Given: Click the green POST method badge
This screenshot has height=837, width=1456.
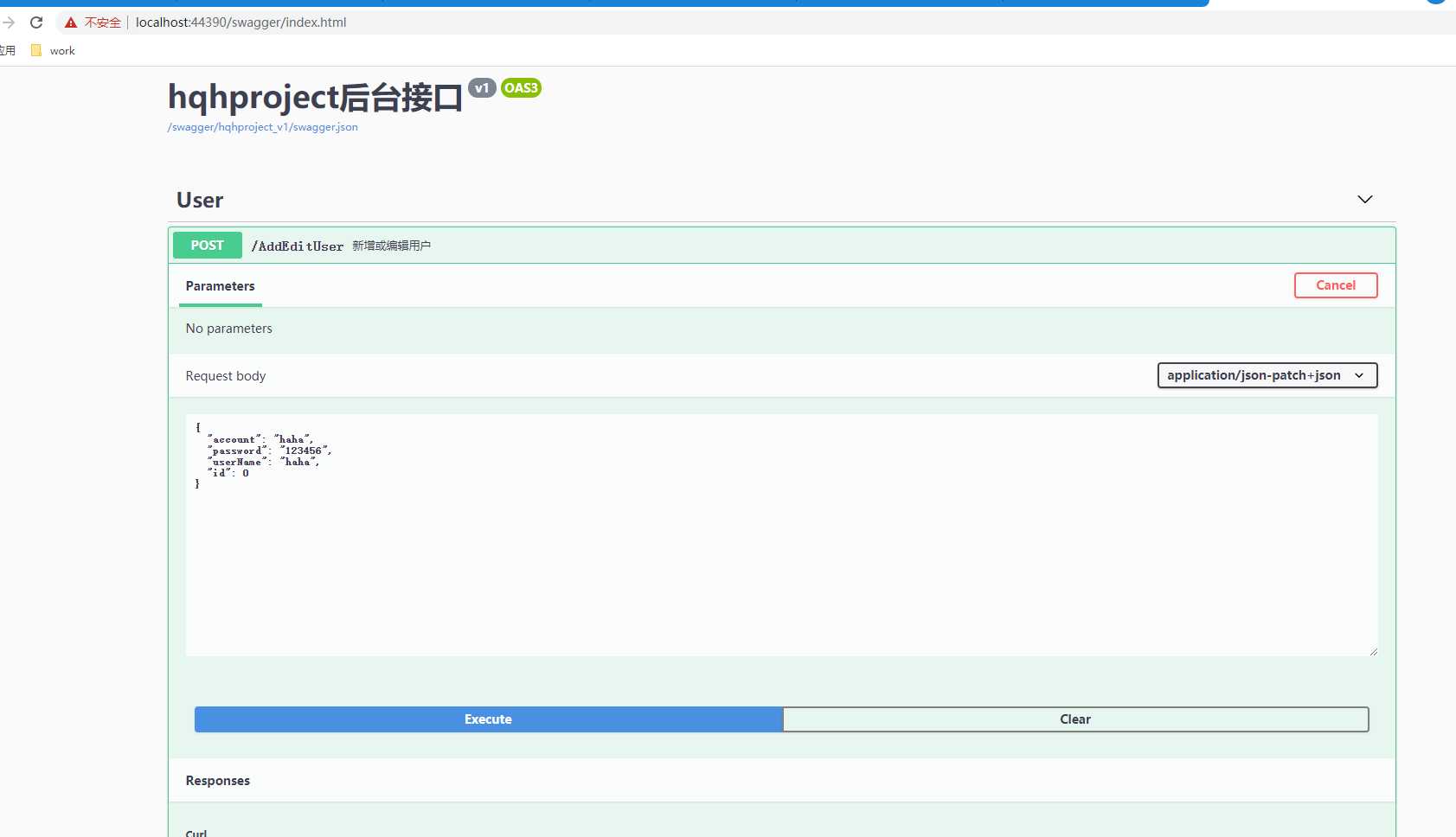Looking at the screenshot, I should coord(208,246).
